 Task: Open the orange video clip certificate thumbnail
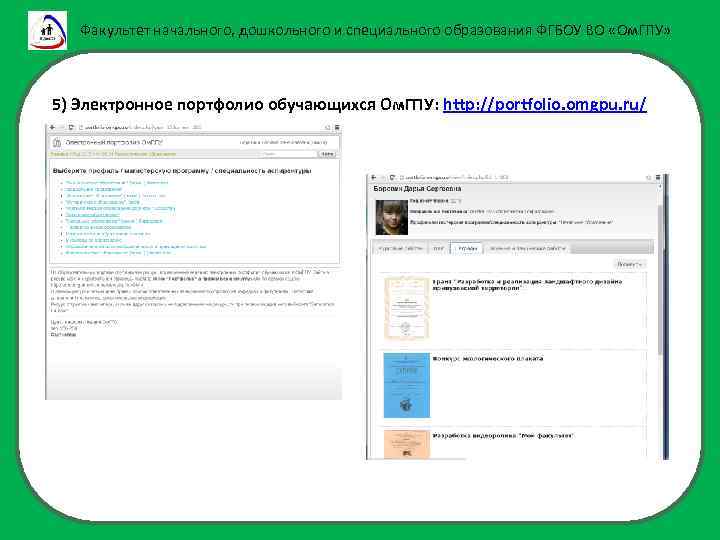pyautogui.click(x=407, y=444)
